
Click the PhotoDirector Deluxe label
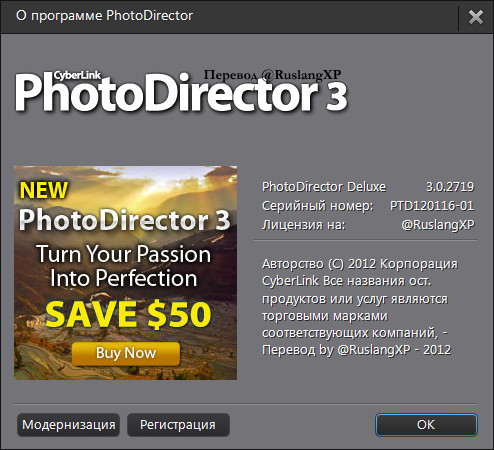324,187
